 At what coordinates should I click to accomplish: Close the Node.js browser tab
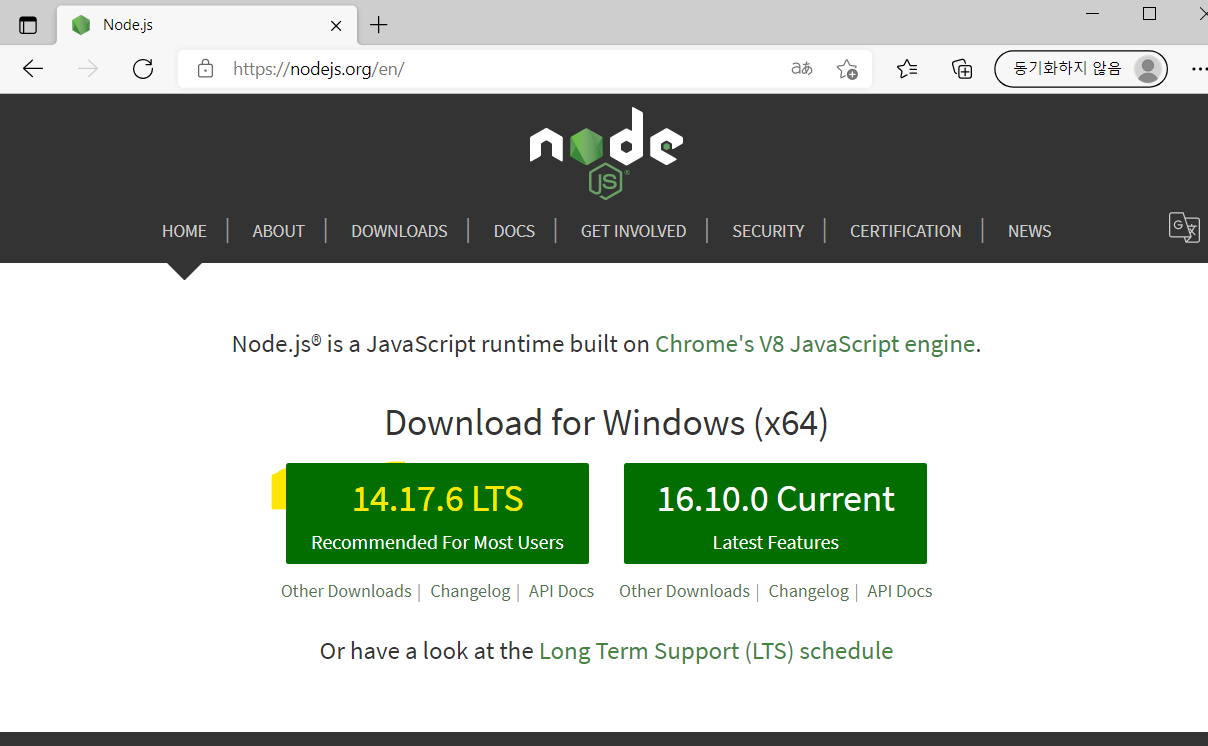[337, 25]
